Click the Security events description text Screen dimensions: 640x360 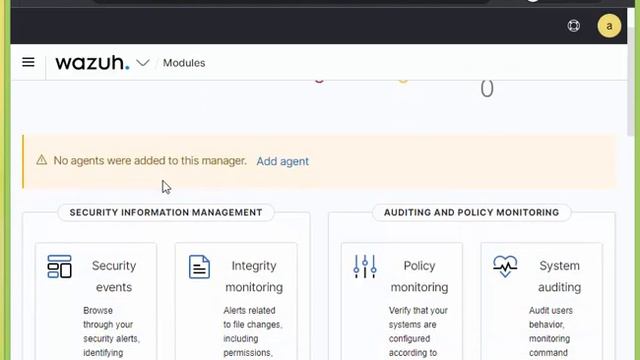pyautogui.click(x=111, y=331)
